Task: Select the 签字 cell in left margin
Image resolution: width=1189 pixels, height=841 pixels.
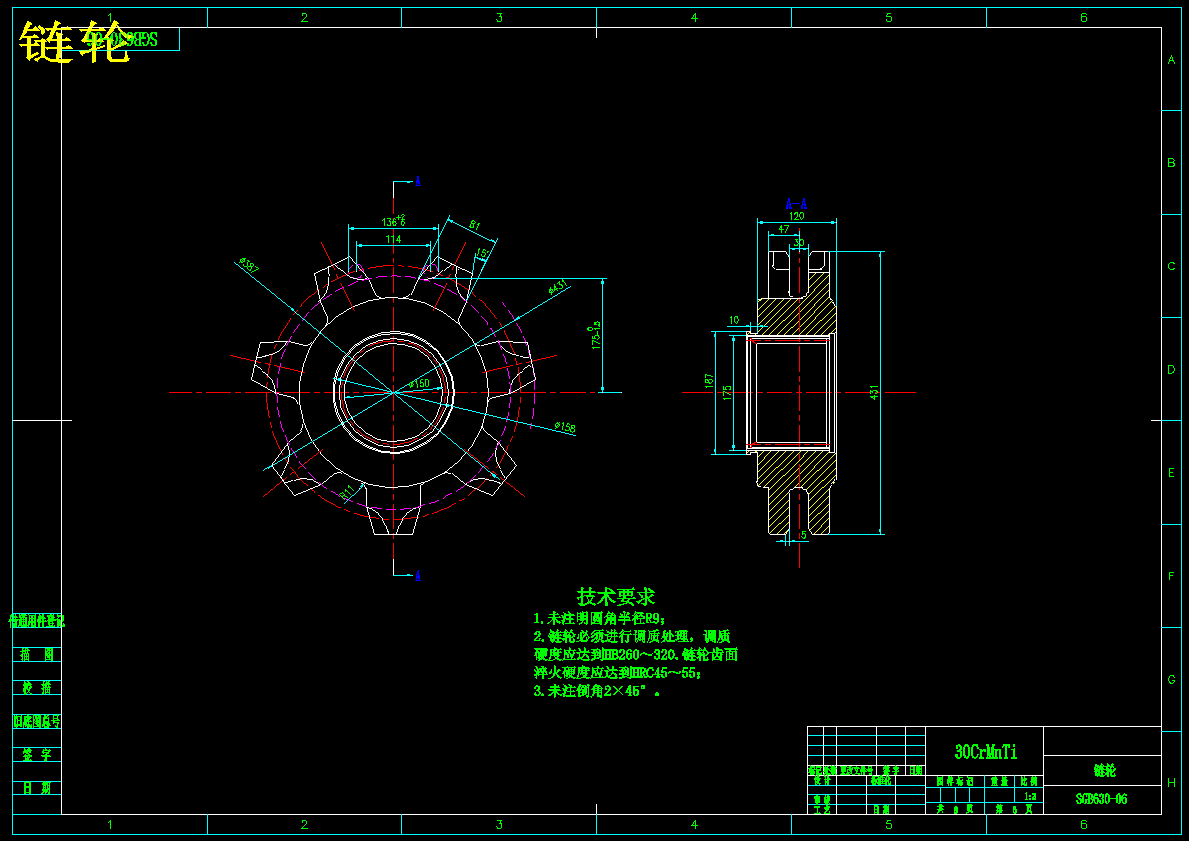Action: [36, 755]
